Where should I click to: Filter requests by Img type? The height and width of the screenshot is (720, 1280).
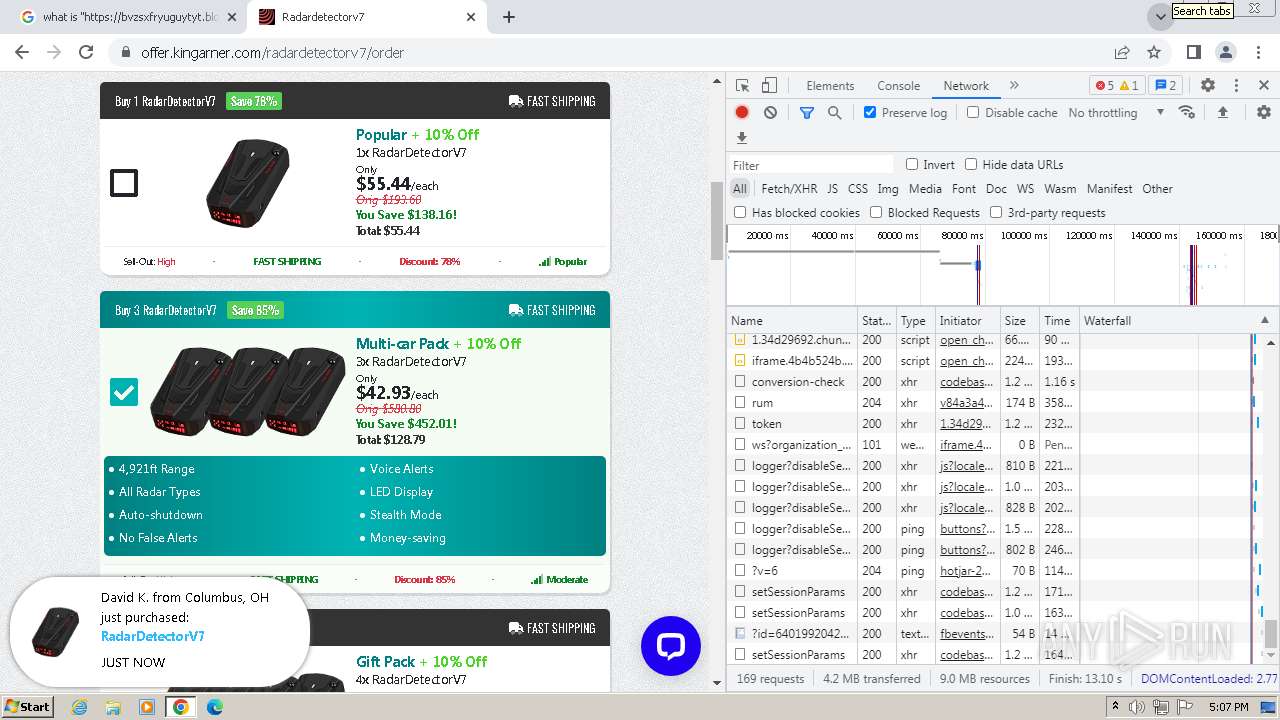point(887,189)
